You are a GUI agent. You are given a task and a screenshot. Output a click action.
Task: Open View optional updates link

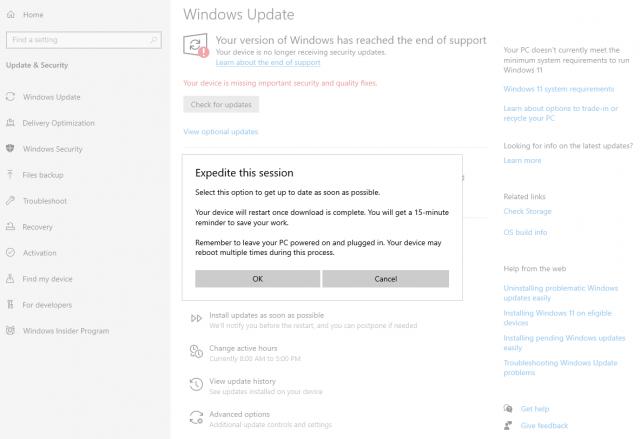220,132
